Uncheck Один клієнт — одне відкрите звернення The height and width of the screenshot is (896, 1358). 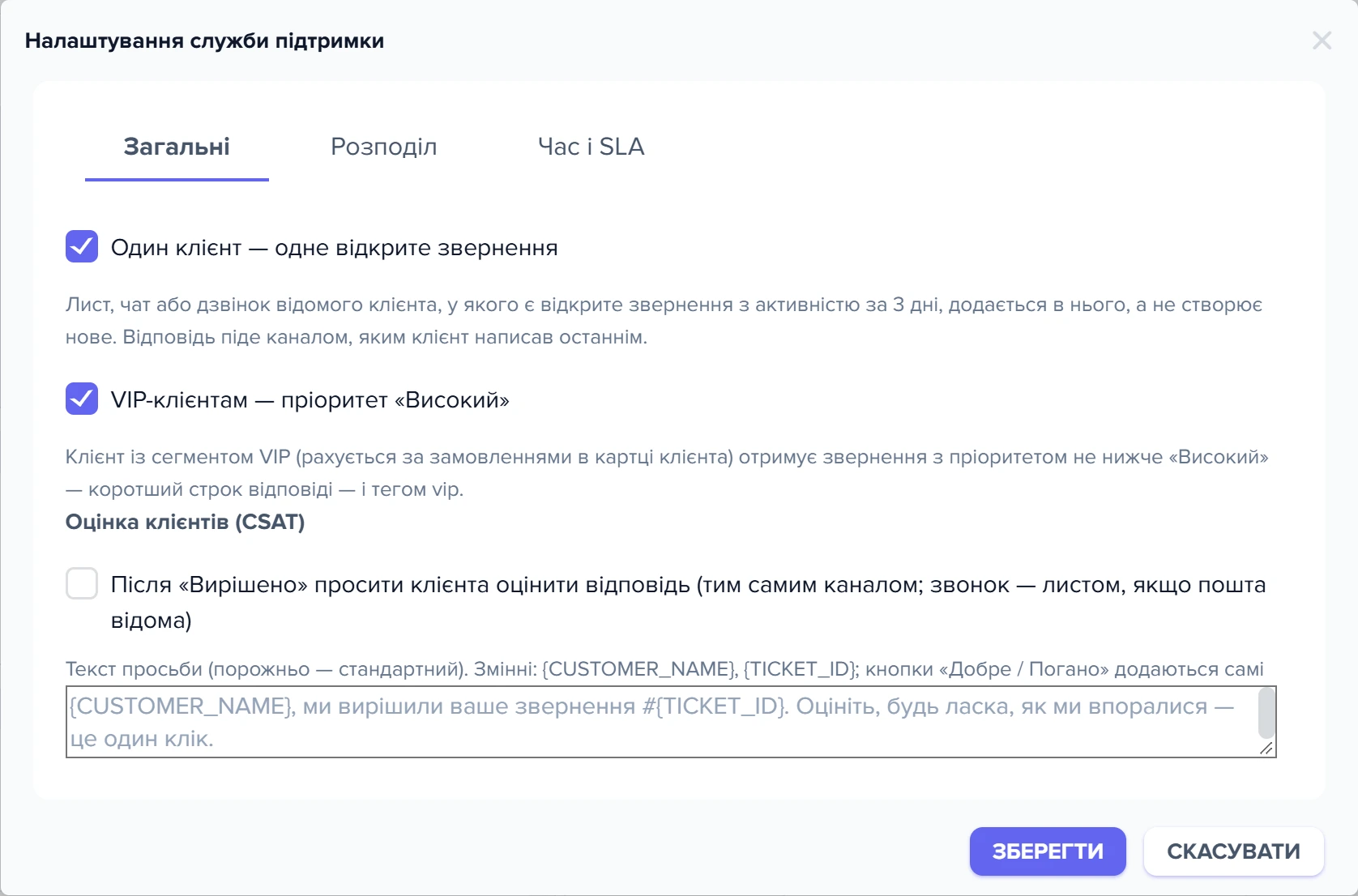(82, 246)
